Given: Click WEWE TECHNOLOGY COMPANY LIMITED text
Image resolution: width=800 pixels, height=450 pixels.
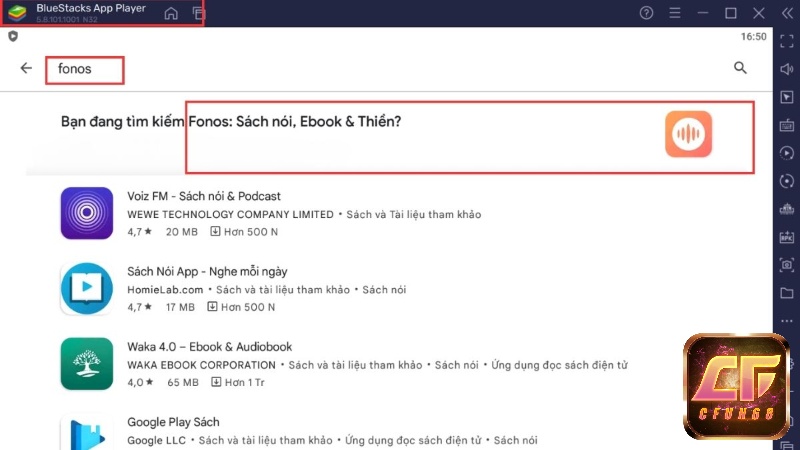Looking at the screenshot, I should [231, 215].
